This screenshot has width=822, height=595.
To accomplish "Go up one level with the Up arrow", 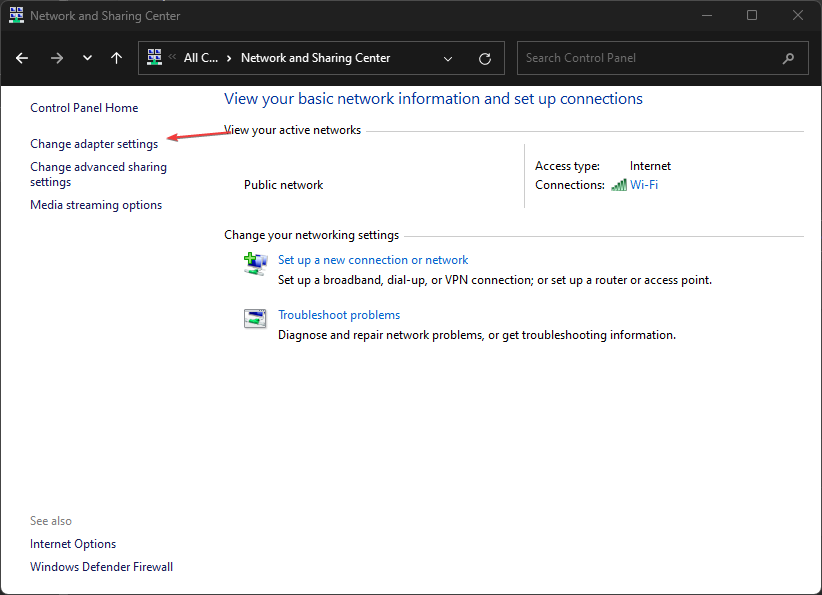I will 117,58.
